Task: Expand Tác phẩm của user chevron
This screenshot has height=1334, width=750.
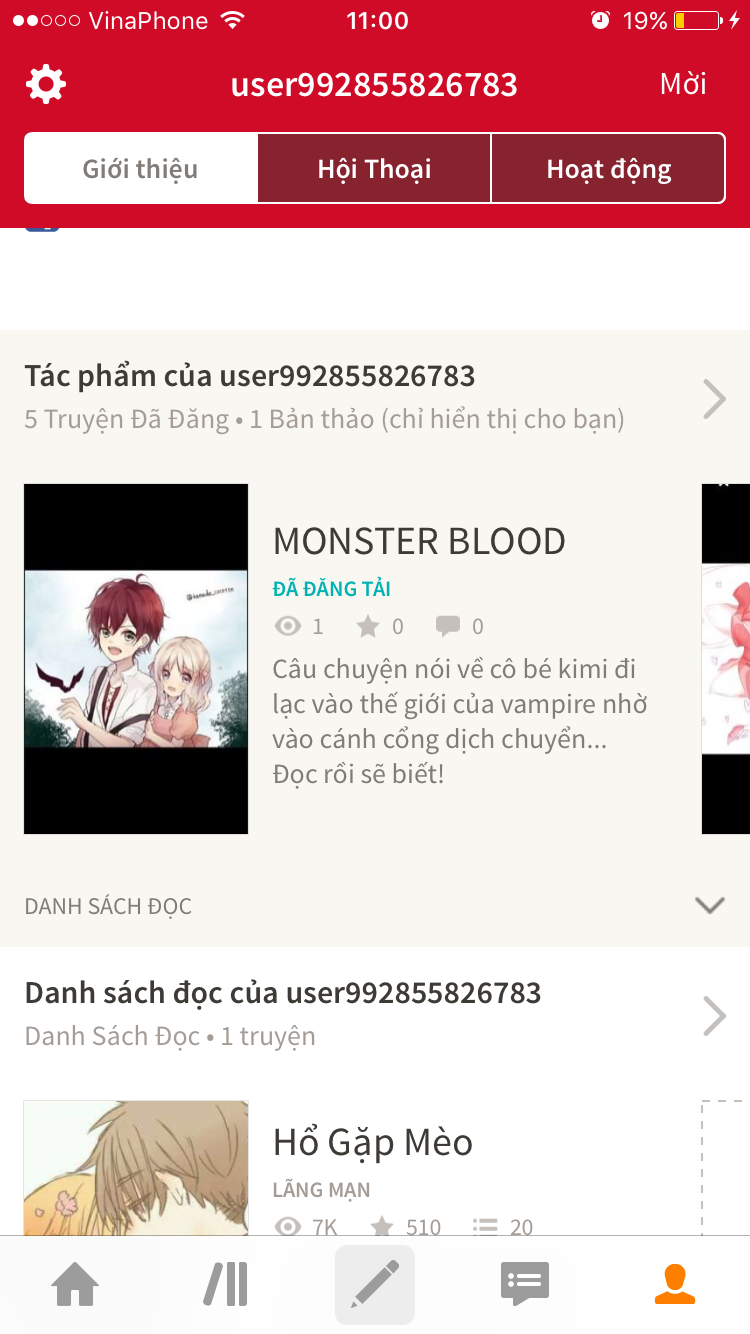Action: 714,399
